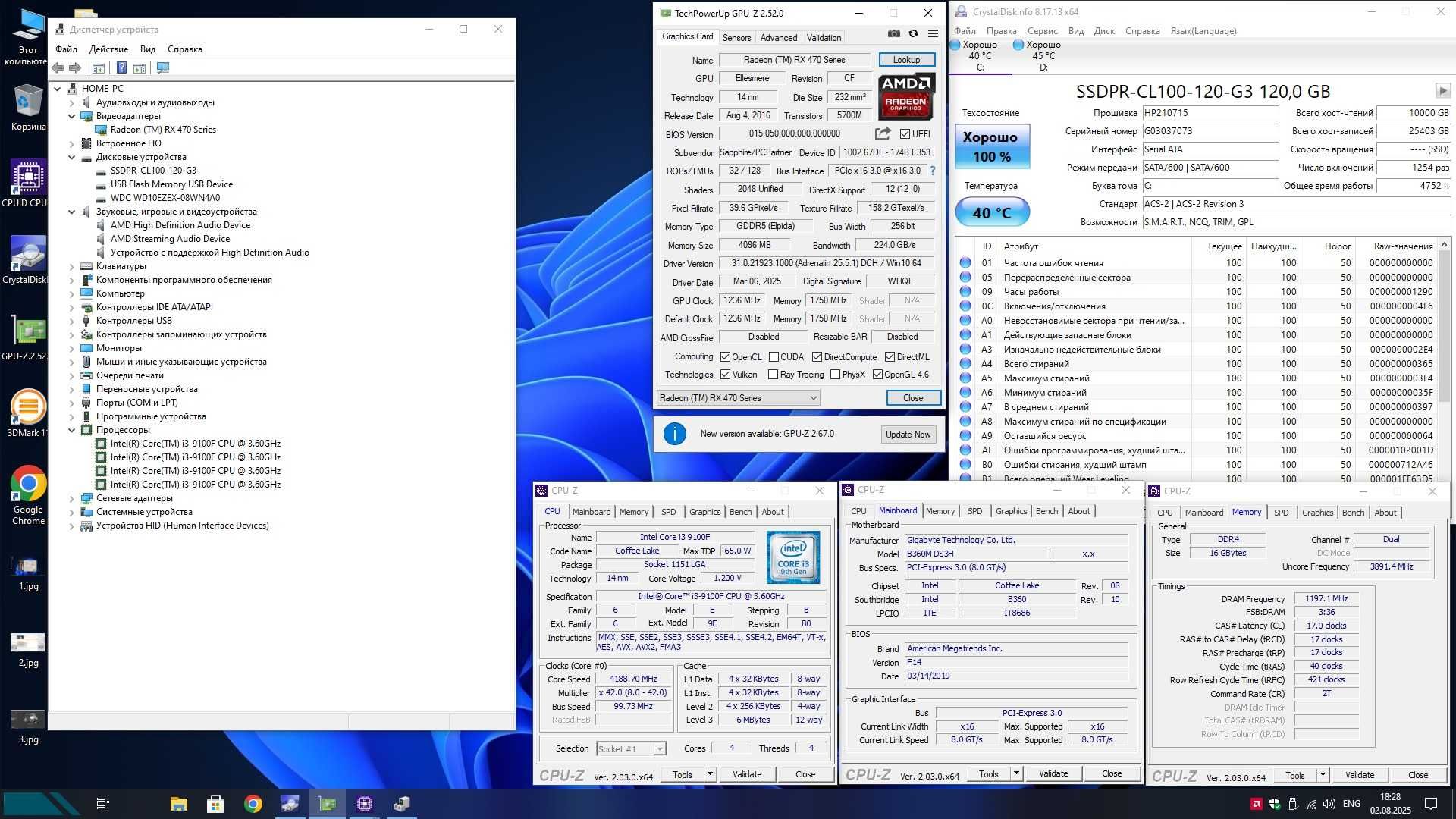Open the Google Chrome desktop icon
Screen dimensions: 1456x819
[28, 495]
